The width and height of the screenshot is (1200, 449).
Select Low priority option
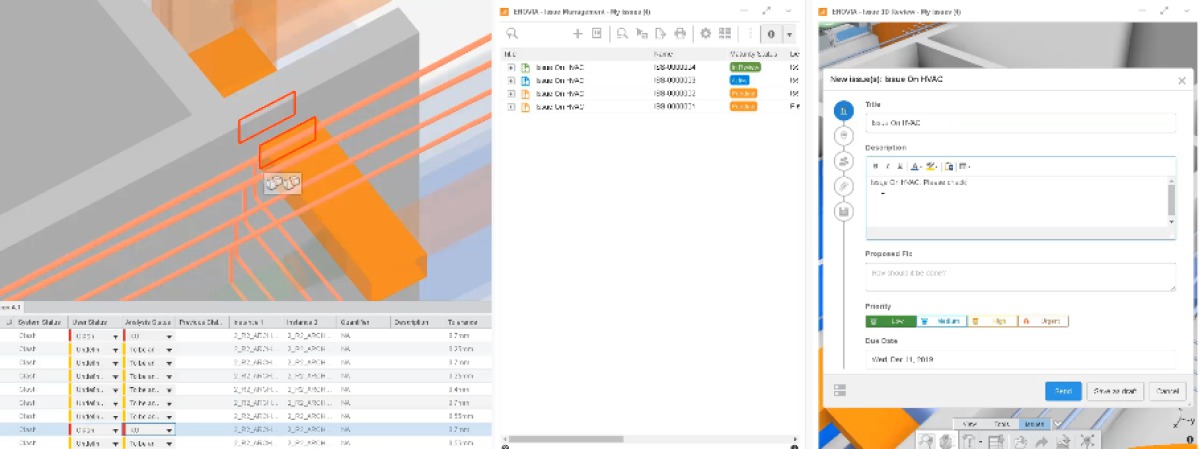click(x=888, y=321)
